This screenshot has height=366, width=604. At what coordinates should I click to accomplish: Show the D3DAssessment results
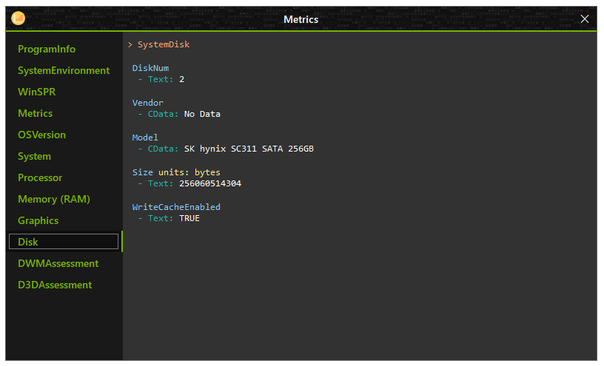[55, 285]
